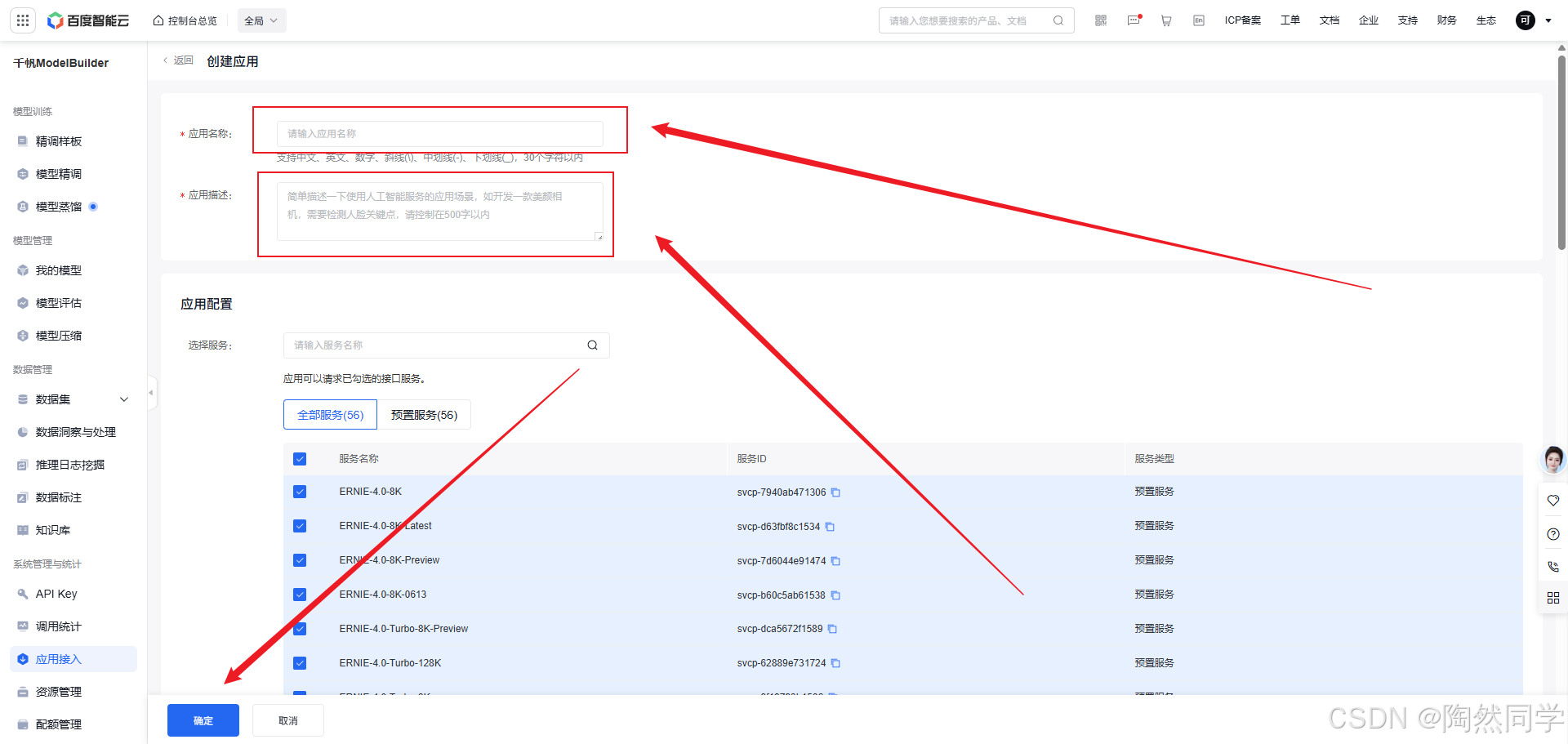Open 应用接入 in sidebar
Image resolution: width=1568 pixels, height=744 pixels.
[x=73, y=659]
